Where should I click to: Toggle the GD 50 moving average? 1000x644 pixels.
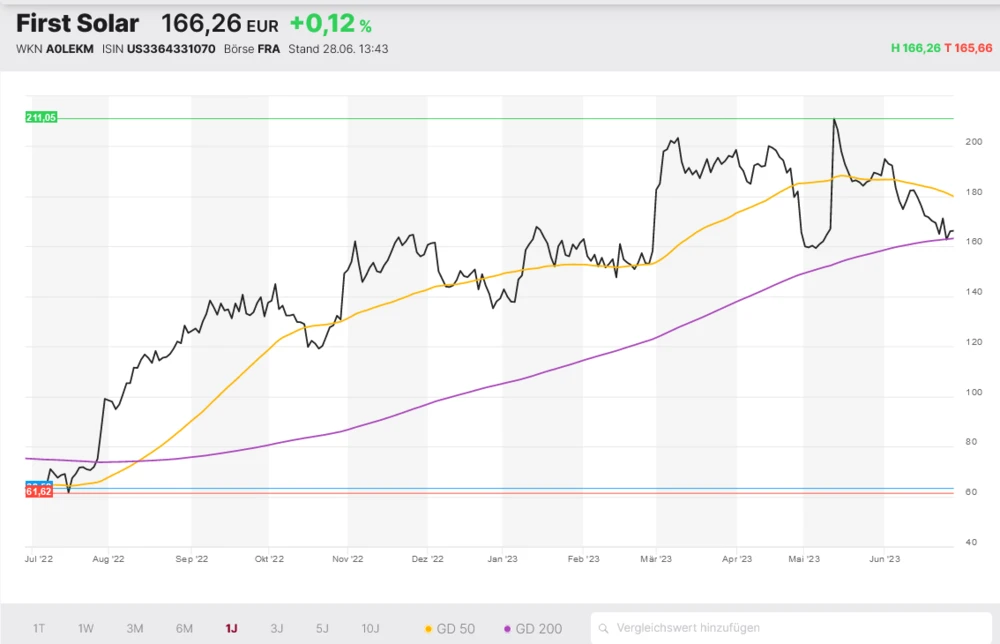tap(450, 628)
